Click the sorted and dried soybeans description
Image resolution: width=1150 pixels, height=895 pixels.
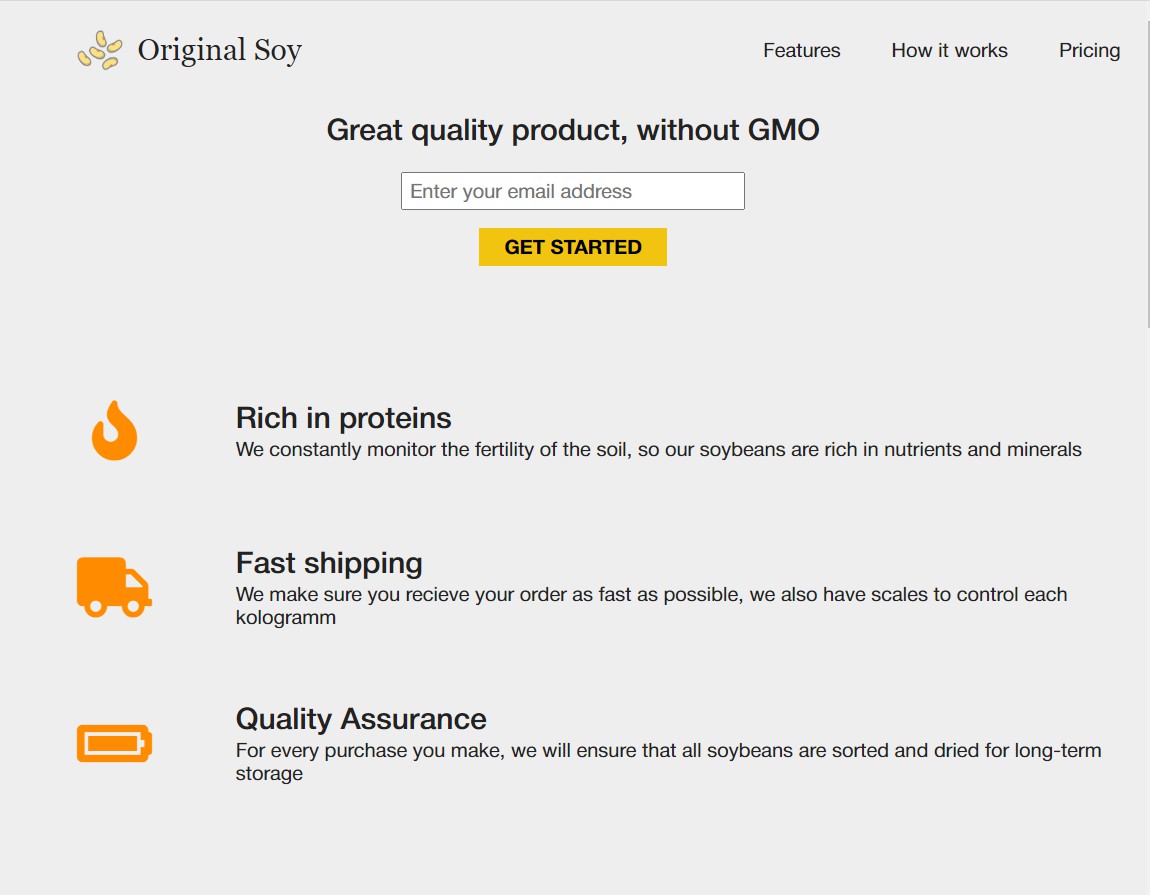[x=668, y=751]
